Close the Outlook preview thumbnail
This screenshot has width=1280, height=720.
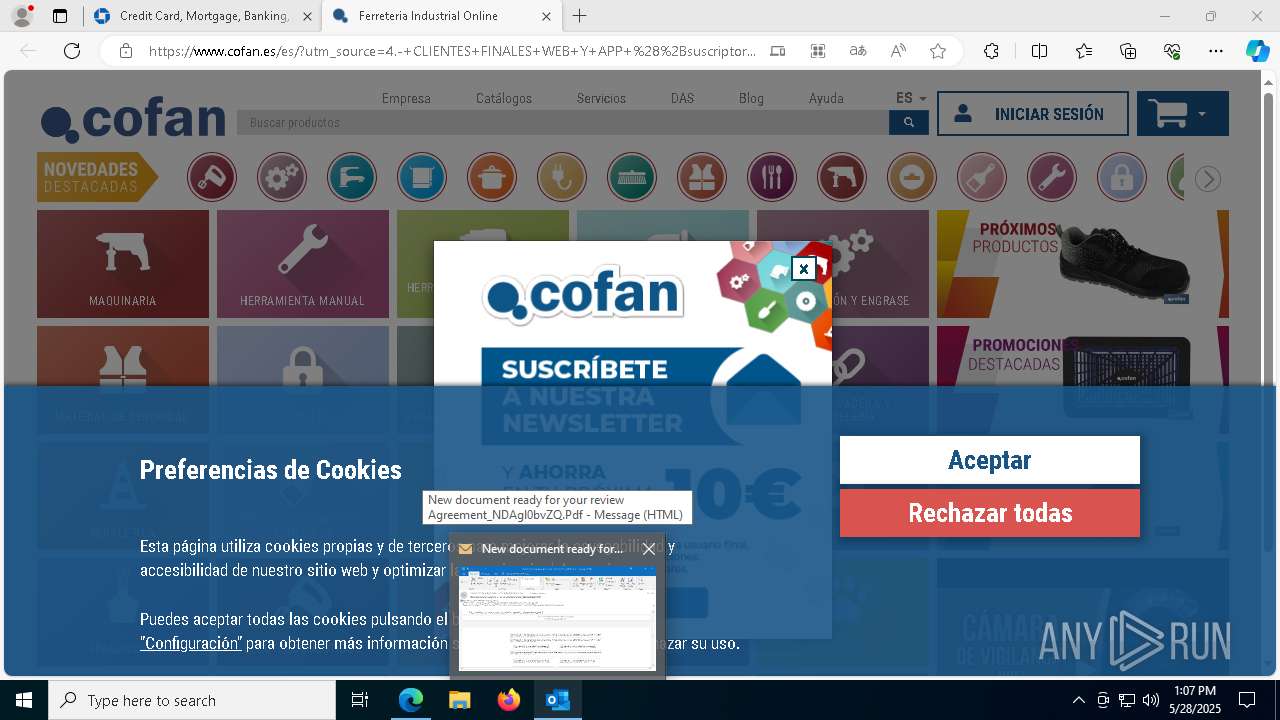[x=649, y=549]
